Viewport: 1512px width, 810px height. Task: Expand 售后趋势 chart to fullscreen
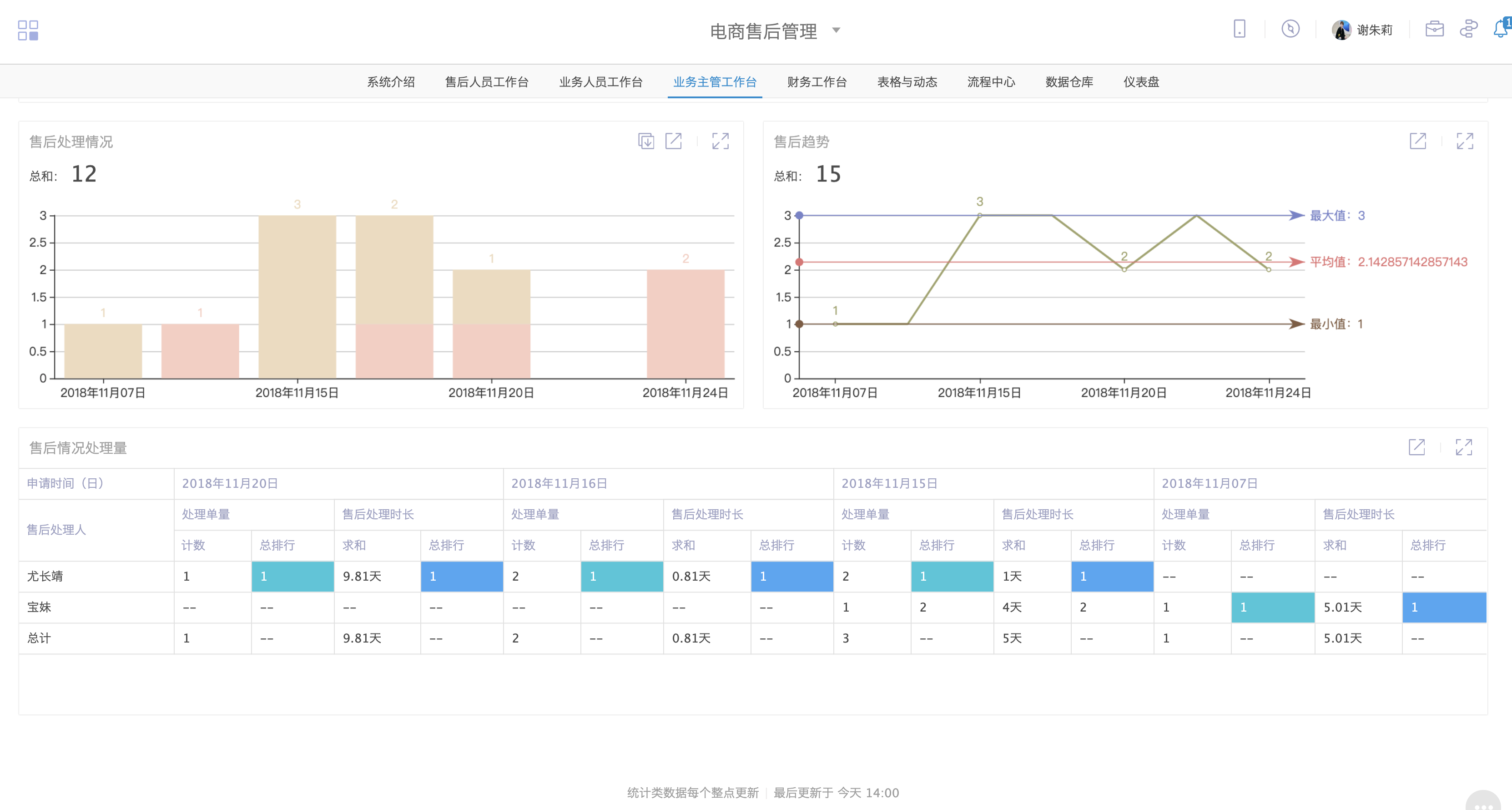[1464, 141]
